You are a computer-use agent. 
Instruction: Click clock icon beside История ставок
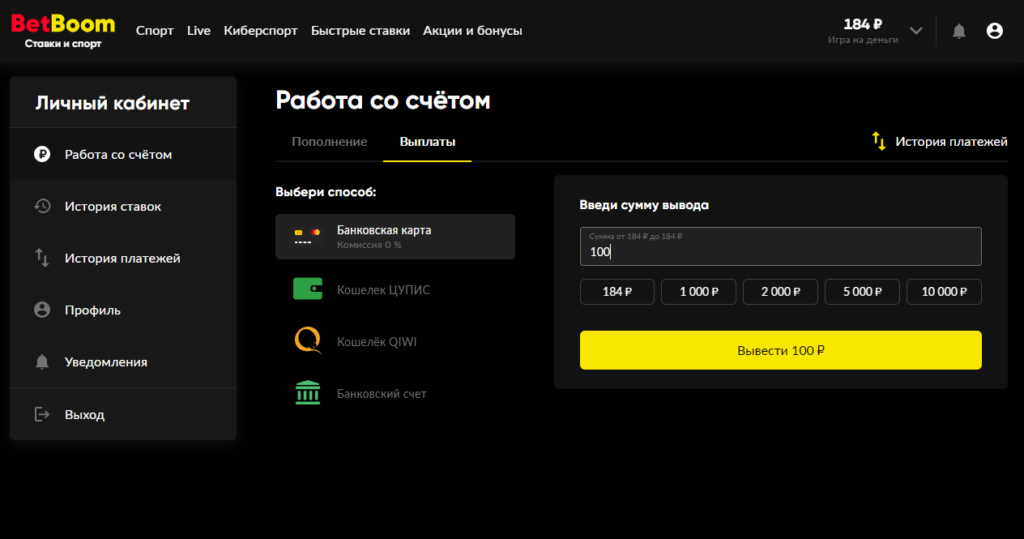point(42,206)
